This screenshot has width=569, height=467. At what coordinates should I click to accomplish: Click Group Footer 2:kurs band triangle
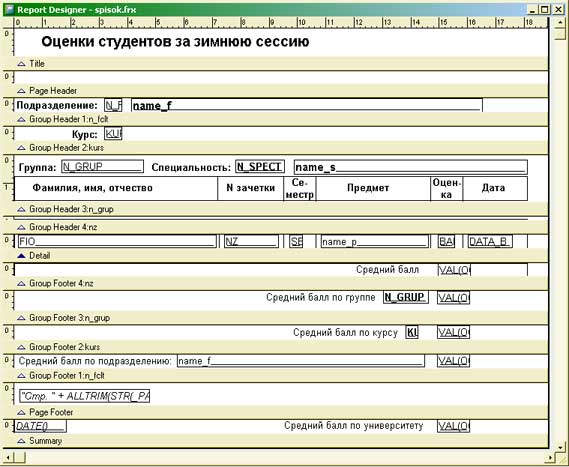pos(21,347)
